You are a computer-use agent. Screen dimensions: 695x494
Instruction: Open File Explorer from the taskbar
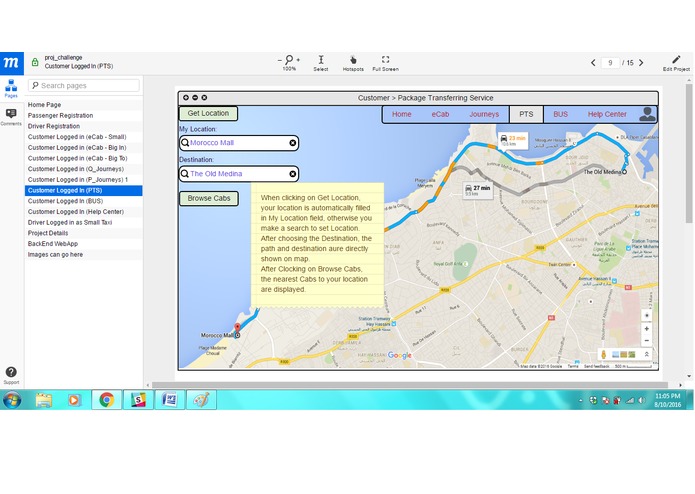coord(43,400)
